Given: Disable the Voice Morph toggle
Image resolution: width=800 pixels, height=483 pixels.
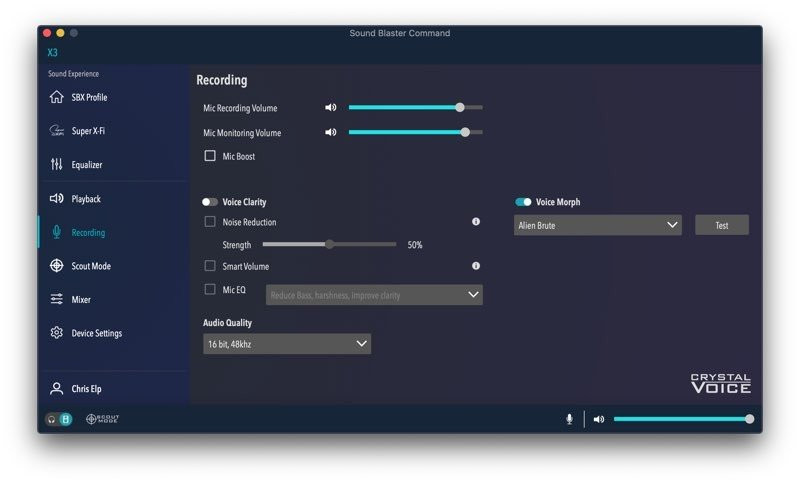Looking at the screenshot, I should coord(523,202).
